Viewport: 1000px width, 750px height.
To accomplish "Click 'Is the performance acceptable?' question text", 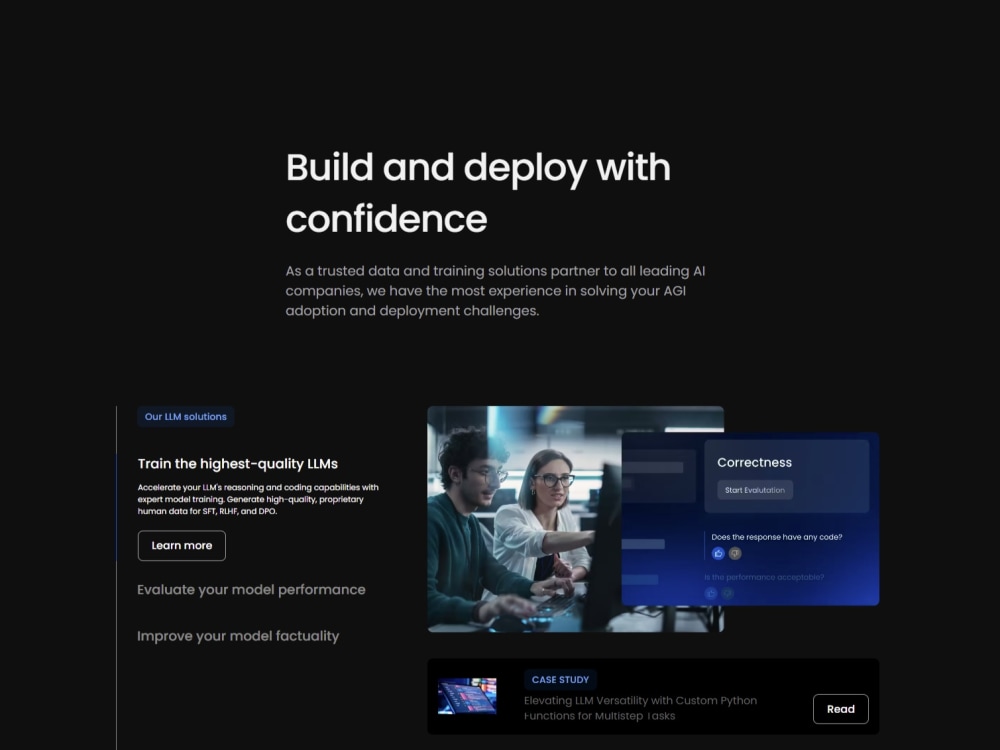I will point(764,577).
